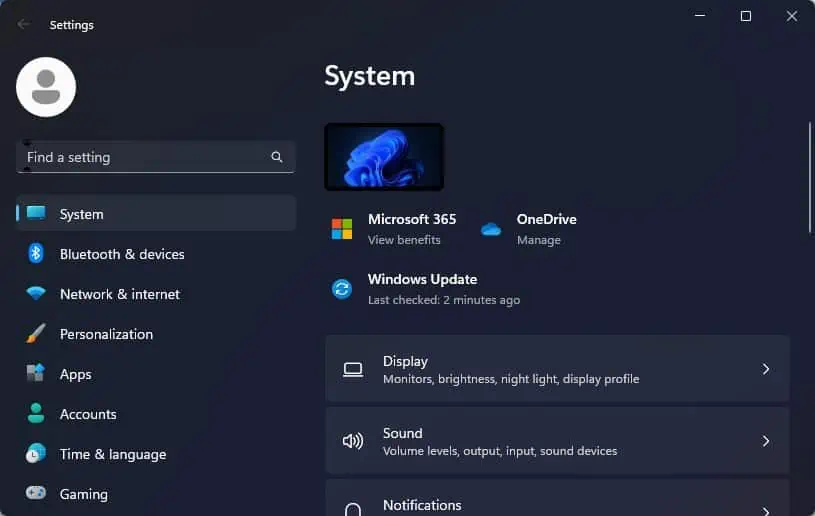Screen dimensions: 815x516
Task: Click the Find a setting field
Action: point(155,157)
